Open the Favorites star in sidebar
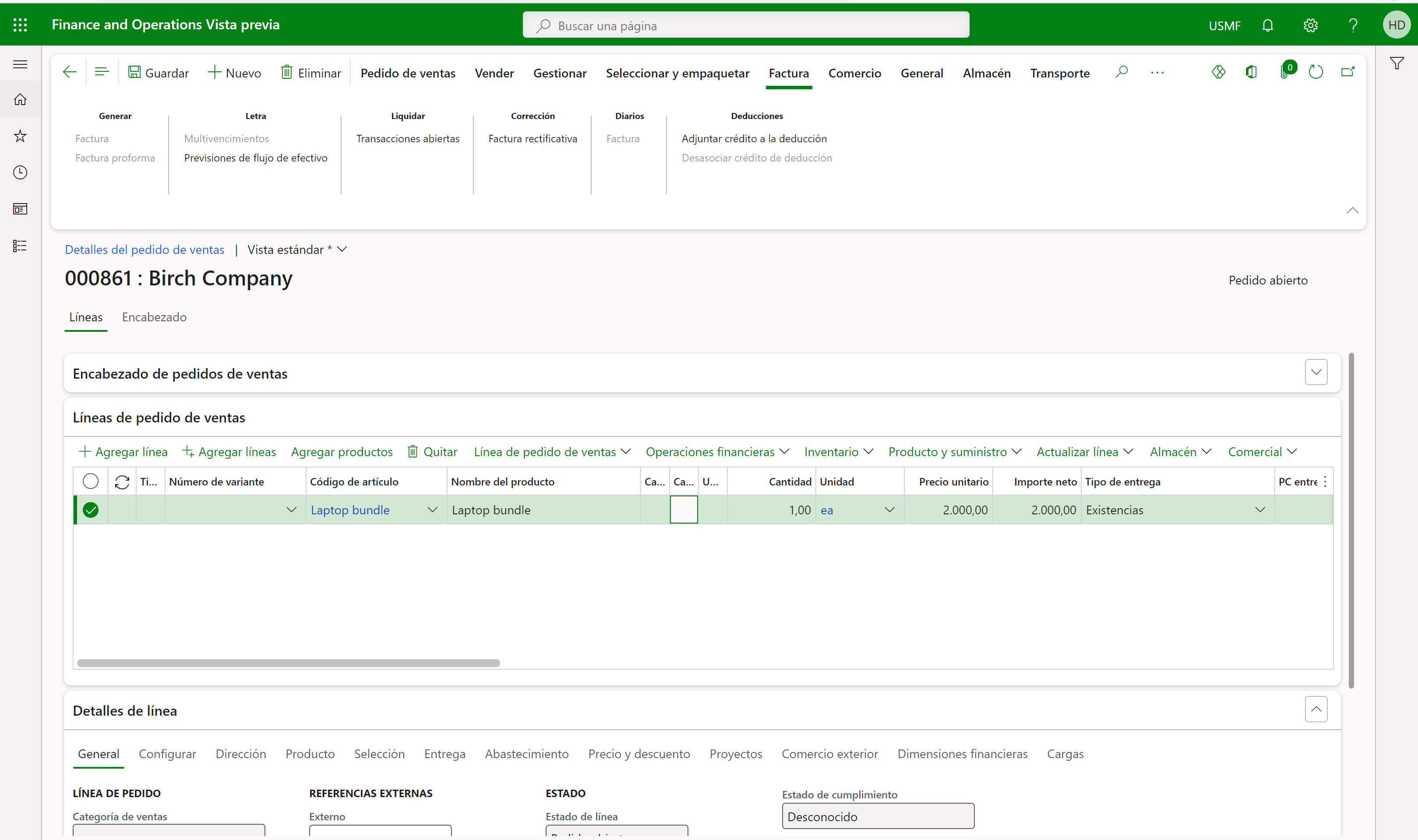1418x840 pixels. pyautogui.click(x=21, y=136)
